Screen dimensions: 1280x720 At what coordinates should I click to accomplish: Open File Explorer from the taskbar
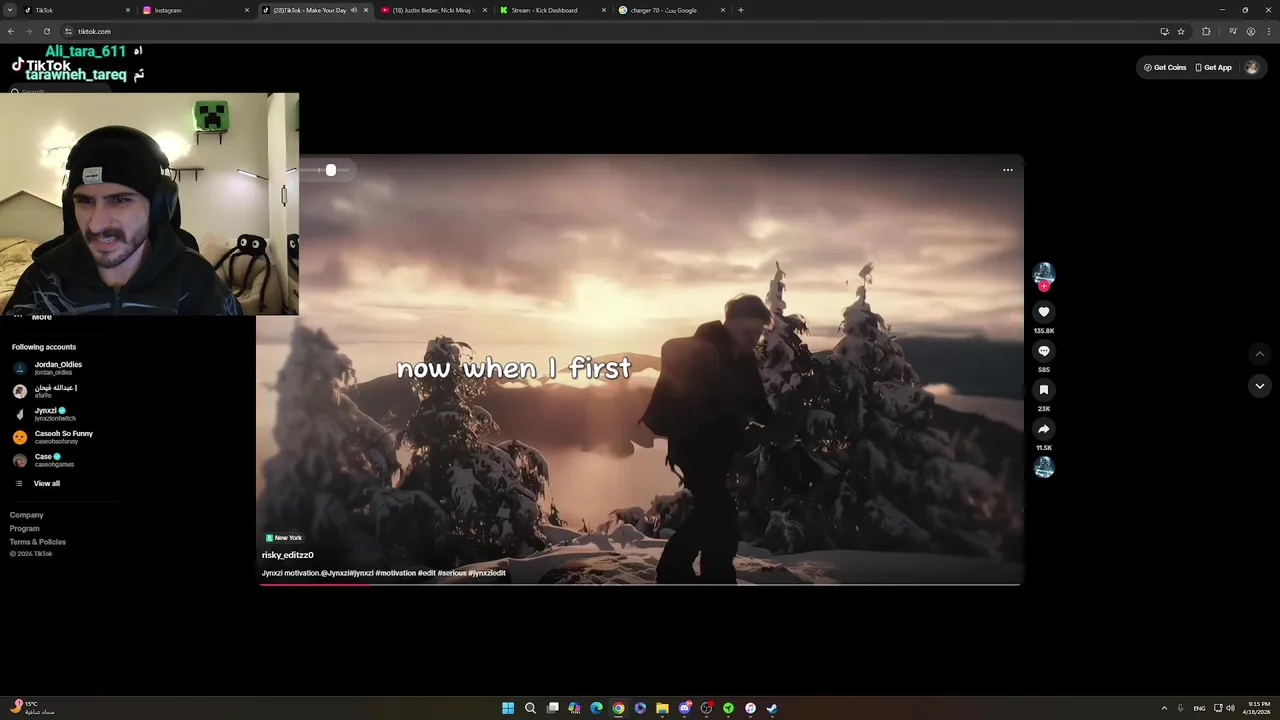662,708
